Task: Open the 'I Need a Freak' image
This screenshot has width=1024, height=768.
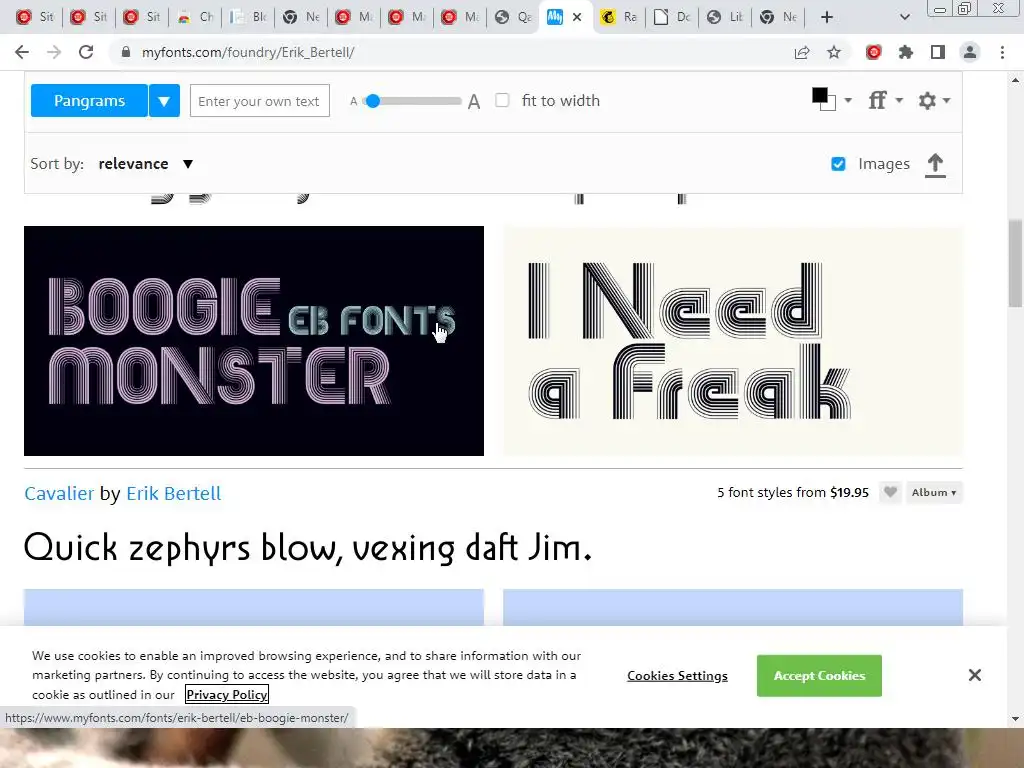Action: pos(733,341)
